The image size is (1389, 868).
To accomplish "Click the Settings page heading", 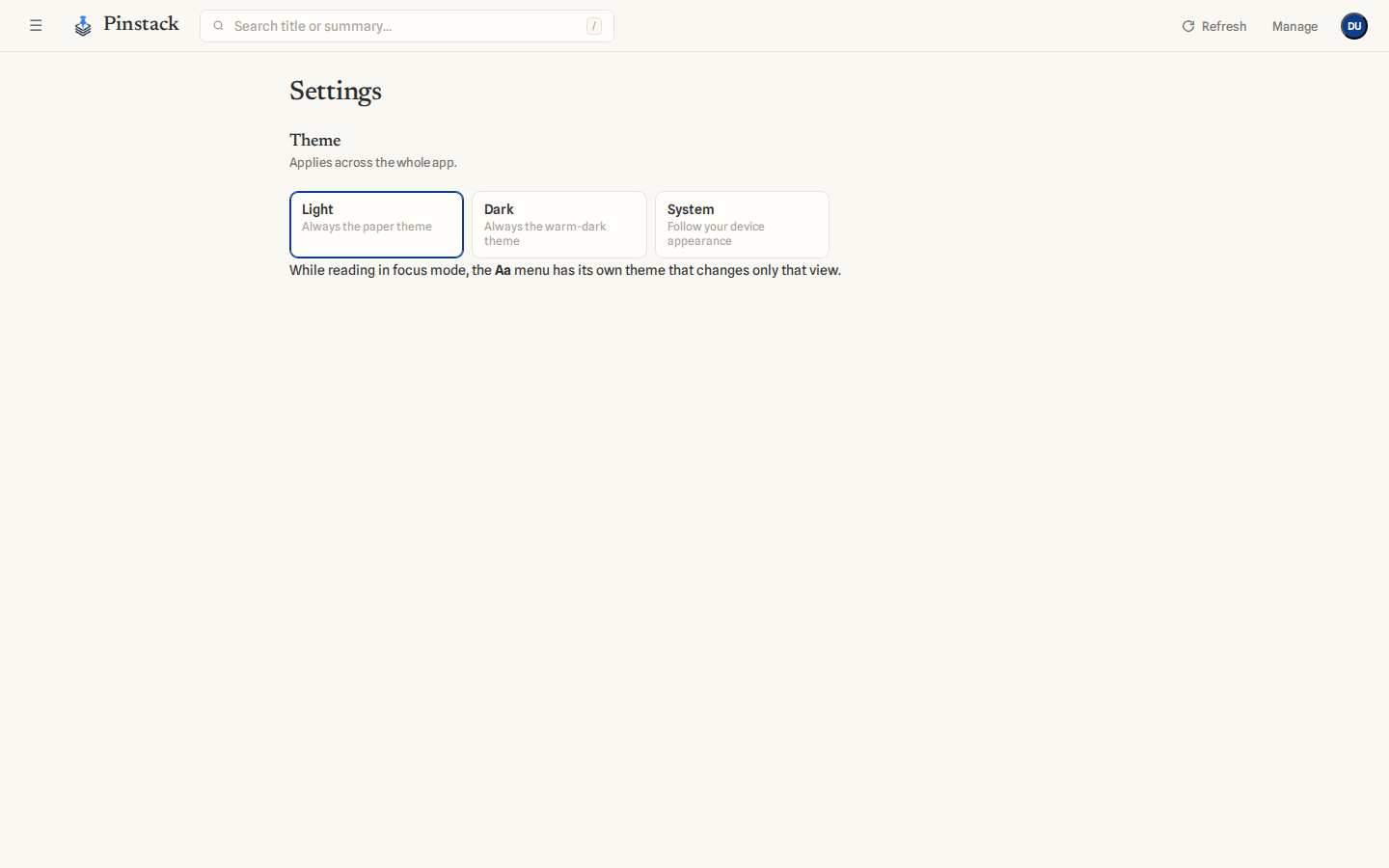I will [x=336, y=92].
